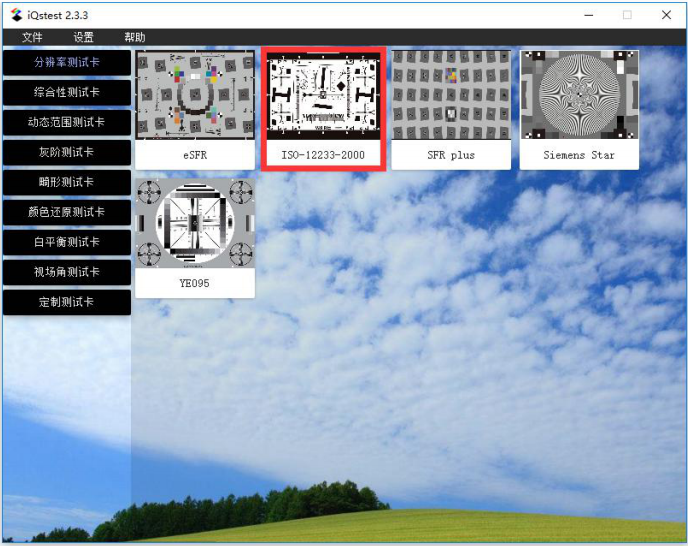Viewport: 688px width, 546px height.
Task: Select the 动态范围测试卡 category
Action: point(67,122)
